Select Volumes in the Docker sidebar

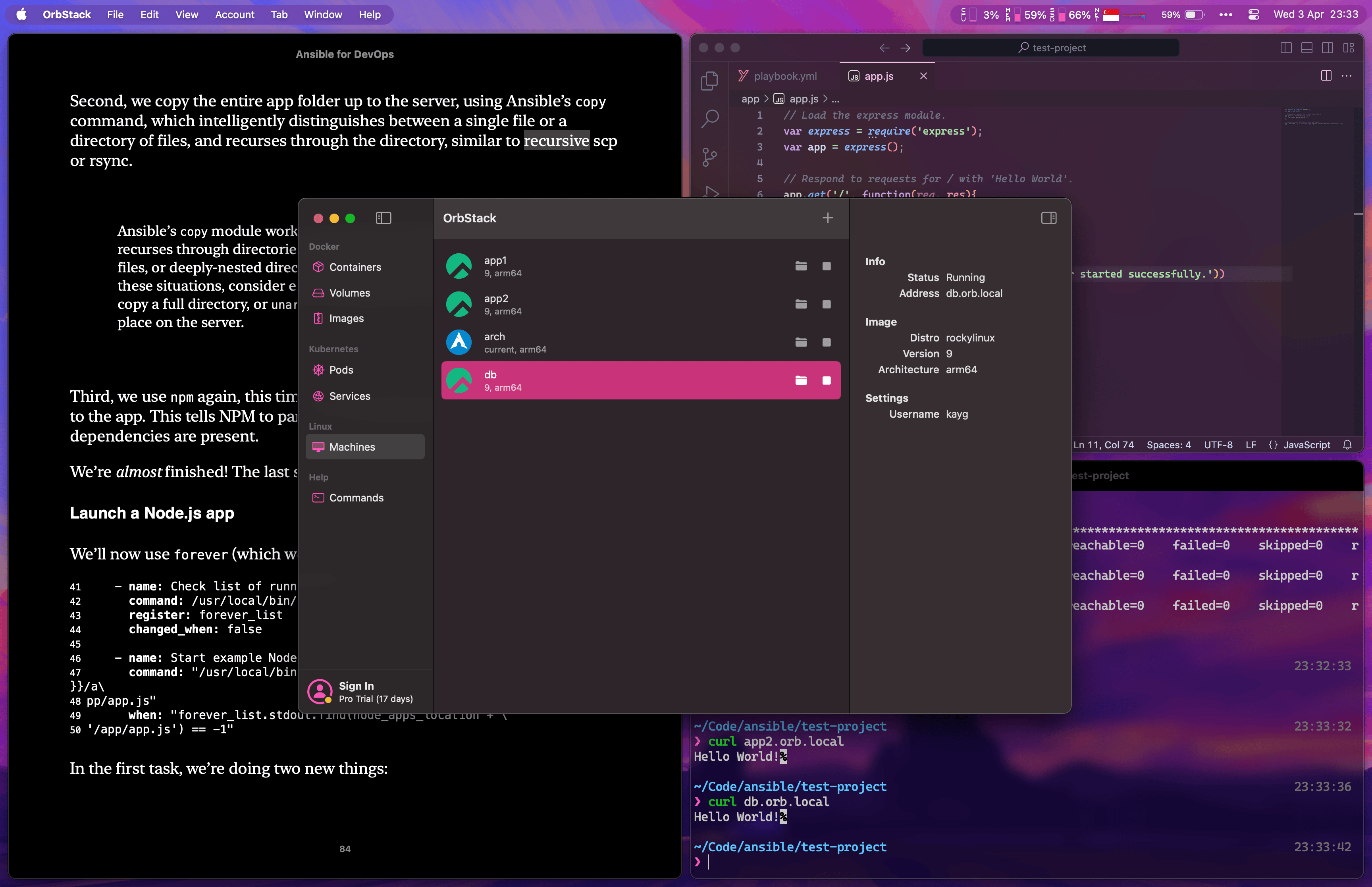pyautogui.click(x=349, y=293)
